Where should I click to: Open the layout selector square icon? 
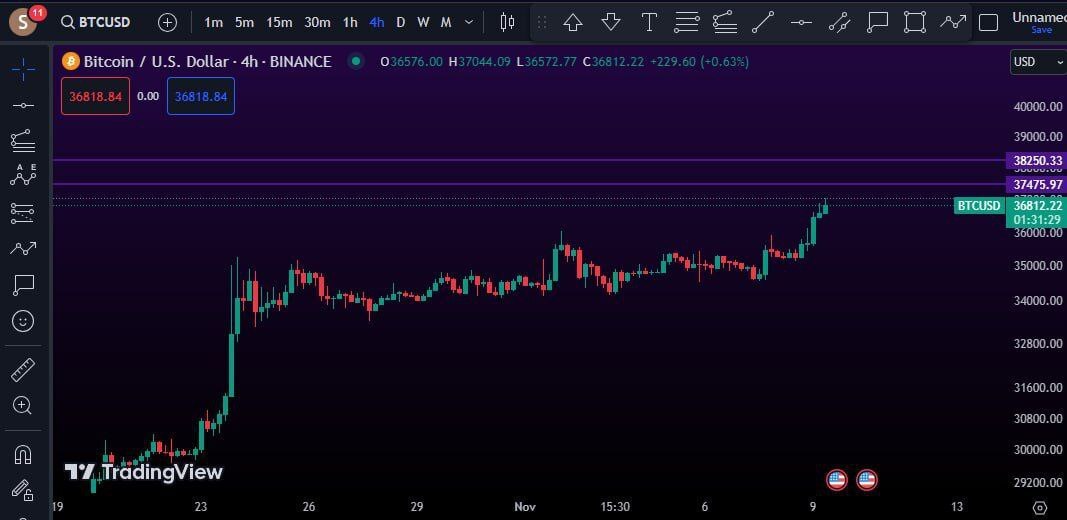tap(988, 22)
